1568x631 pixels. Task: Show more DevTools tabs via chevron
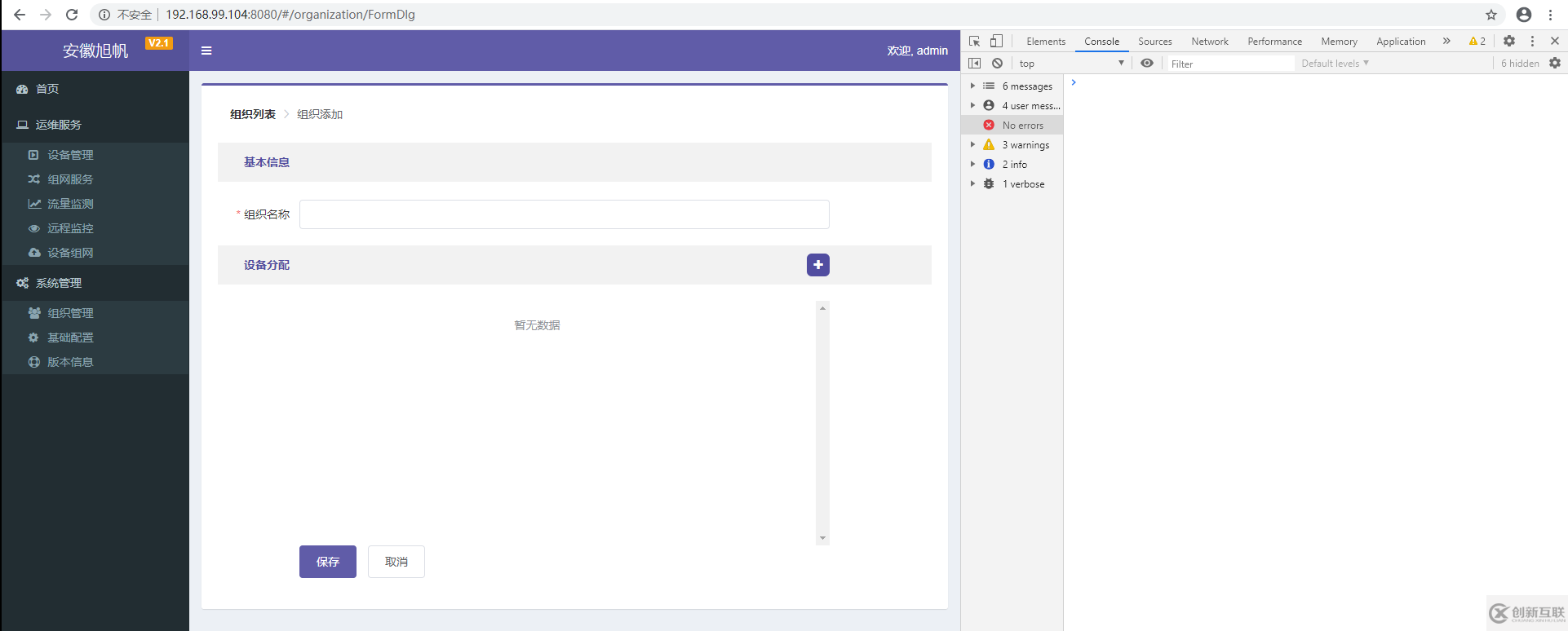click(x=1446, y=41)
